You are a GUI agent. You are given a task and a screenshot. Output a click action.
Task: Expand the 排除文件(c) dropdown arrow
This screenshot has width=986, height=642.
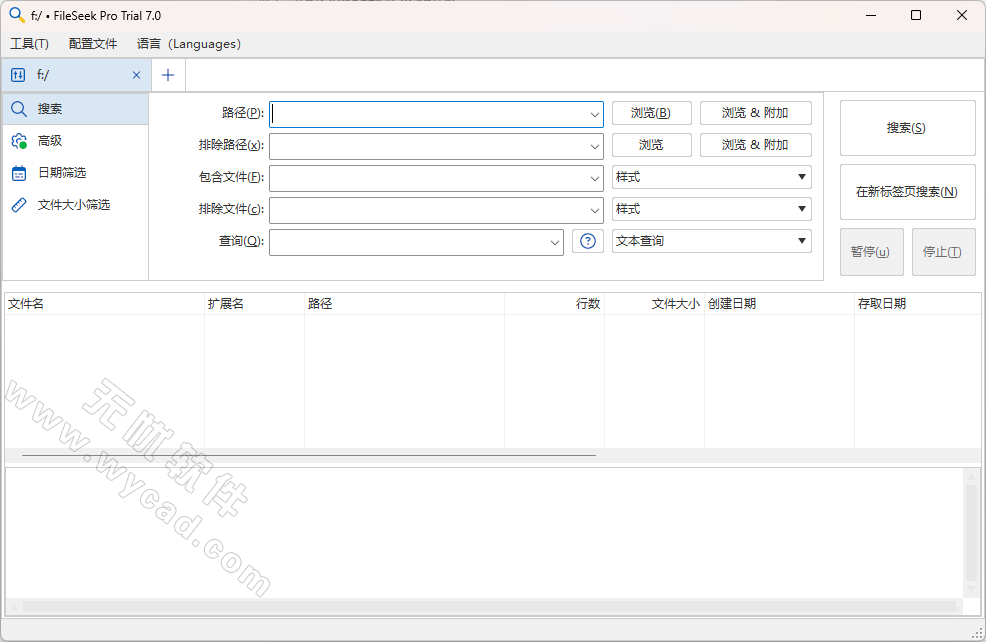[x=594, y=211]
